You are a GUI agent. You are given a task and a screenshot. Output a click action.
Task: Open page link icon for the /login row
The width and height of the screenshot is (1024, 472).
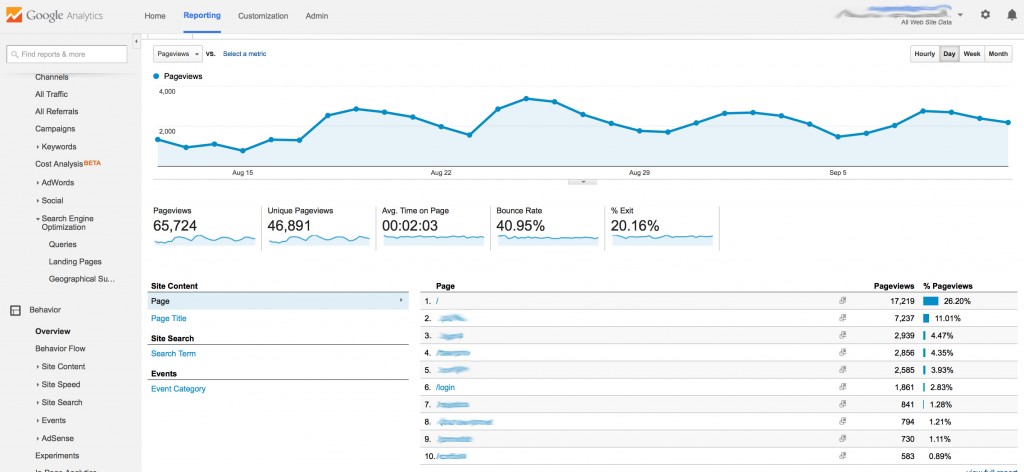click(x=842, y=387)
